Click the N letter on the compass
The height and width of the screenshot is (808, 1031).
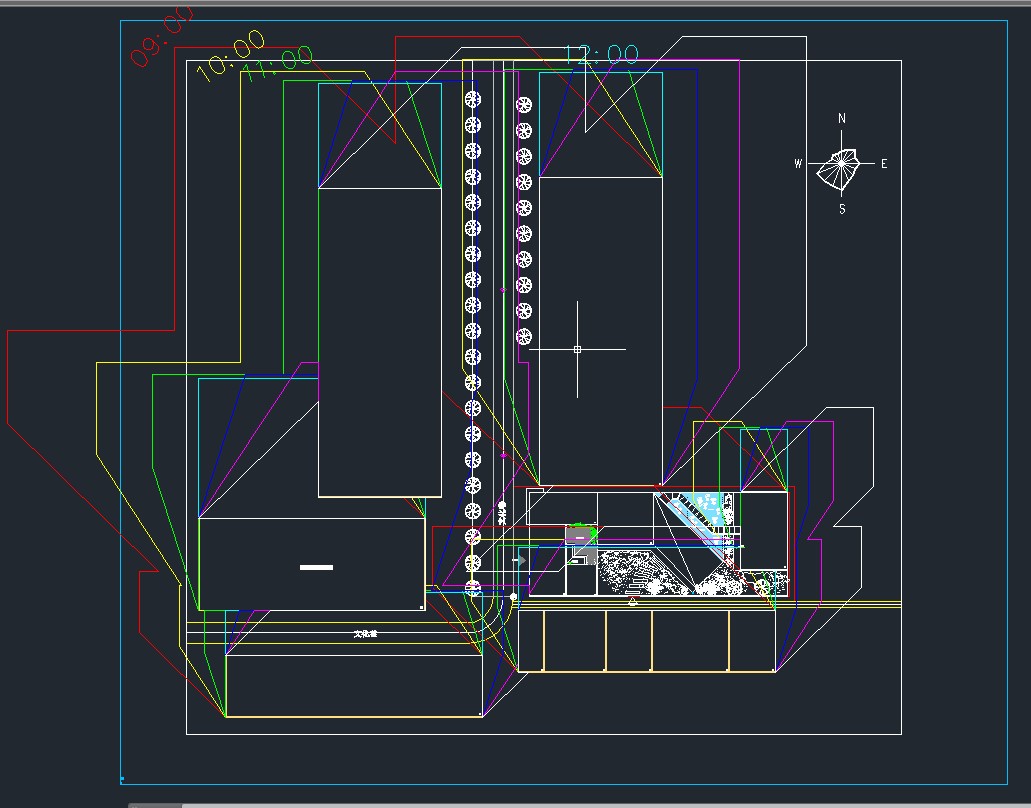pyautogui.click(x=842, y=118)
